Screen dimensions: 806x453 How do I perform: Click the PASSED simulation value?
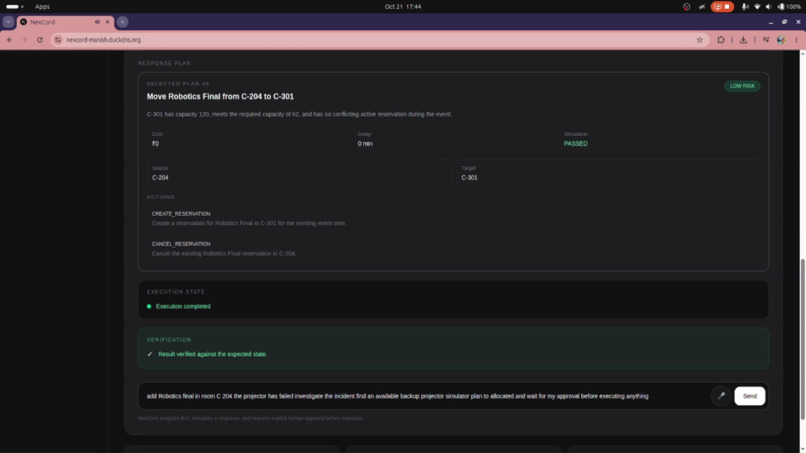[x=575, y=143]
